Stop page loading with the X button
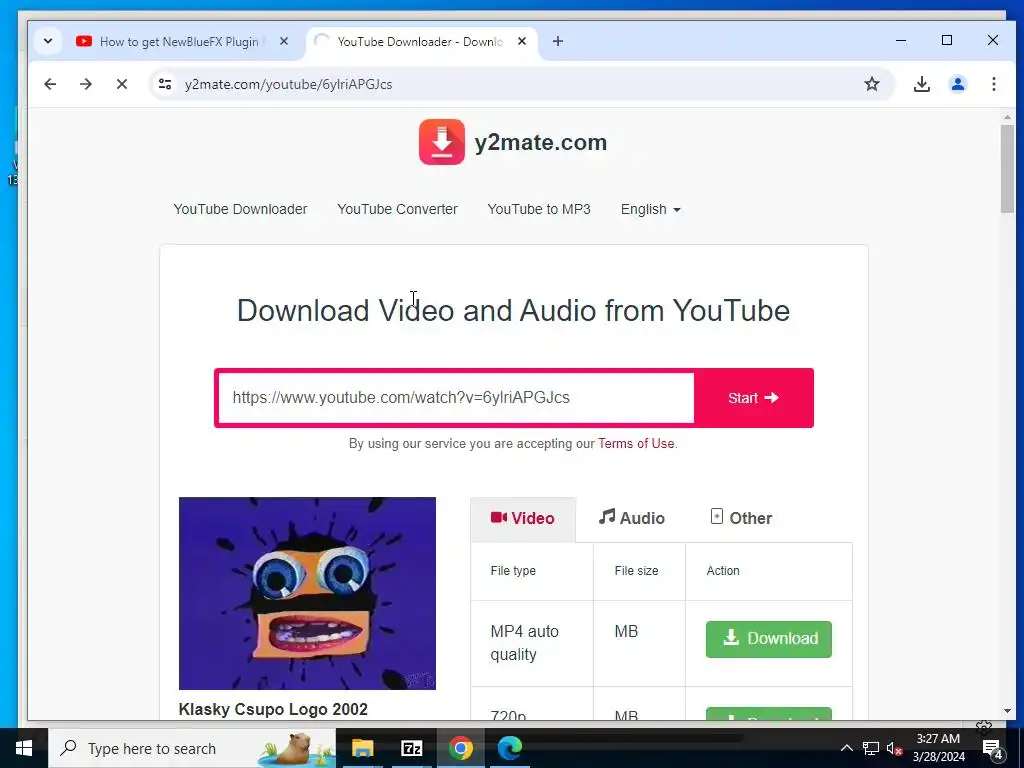 coord(121,84)
